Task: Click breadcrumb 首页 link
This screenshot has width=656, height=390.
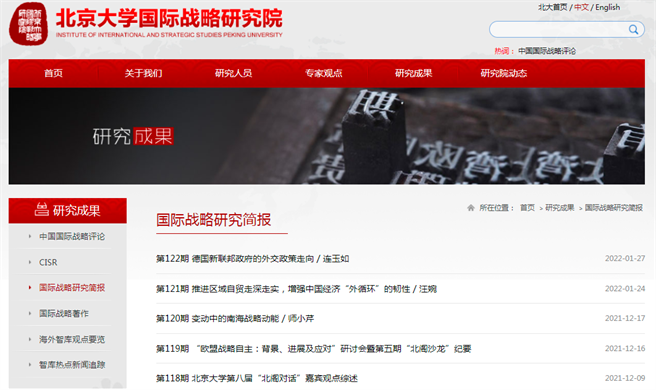Action: [x=527, y=208]
